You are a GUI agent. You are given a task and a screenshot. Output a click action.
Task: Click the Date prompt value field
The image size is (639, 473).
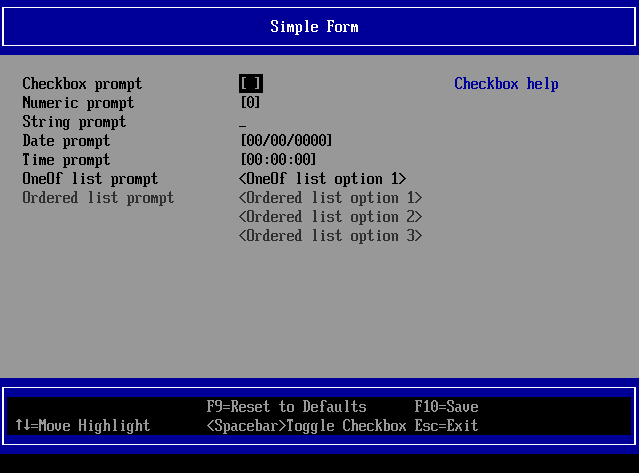[x=286, y=141]
